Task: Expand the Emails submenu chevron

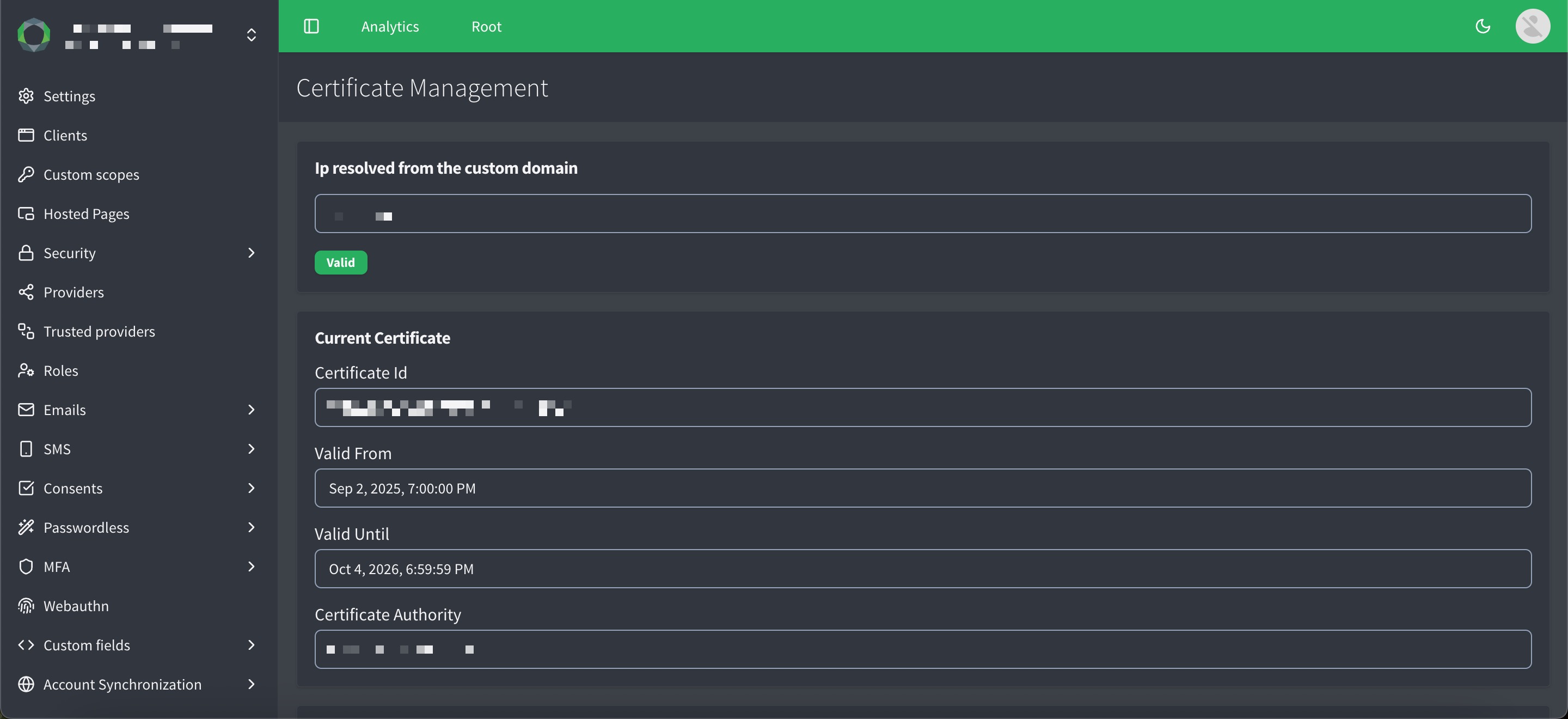Action: (251, 410)
